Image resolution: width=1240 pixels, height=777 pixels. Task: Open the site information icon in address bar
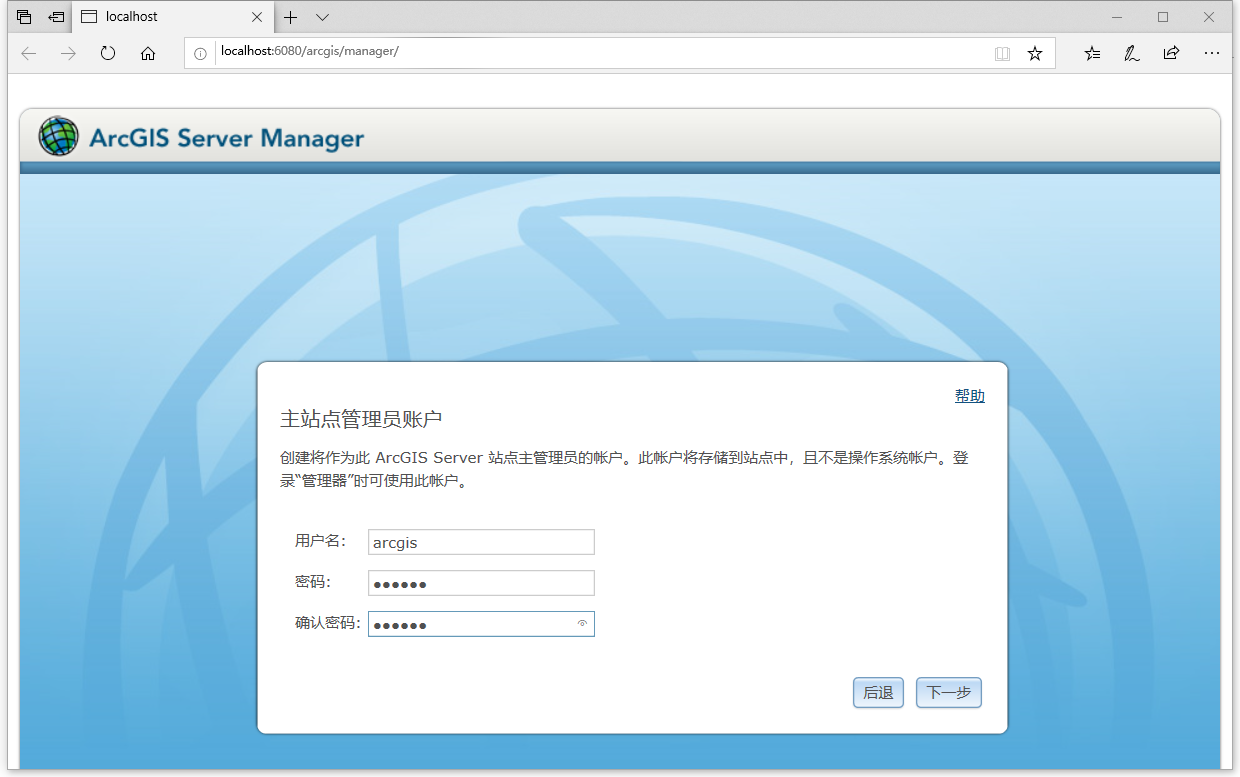[200, 53]
